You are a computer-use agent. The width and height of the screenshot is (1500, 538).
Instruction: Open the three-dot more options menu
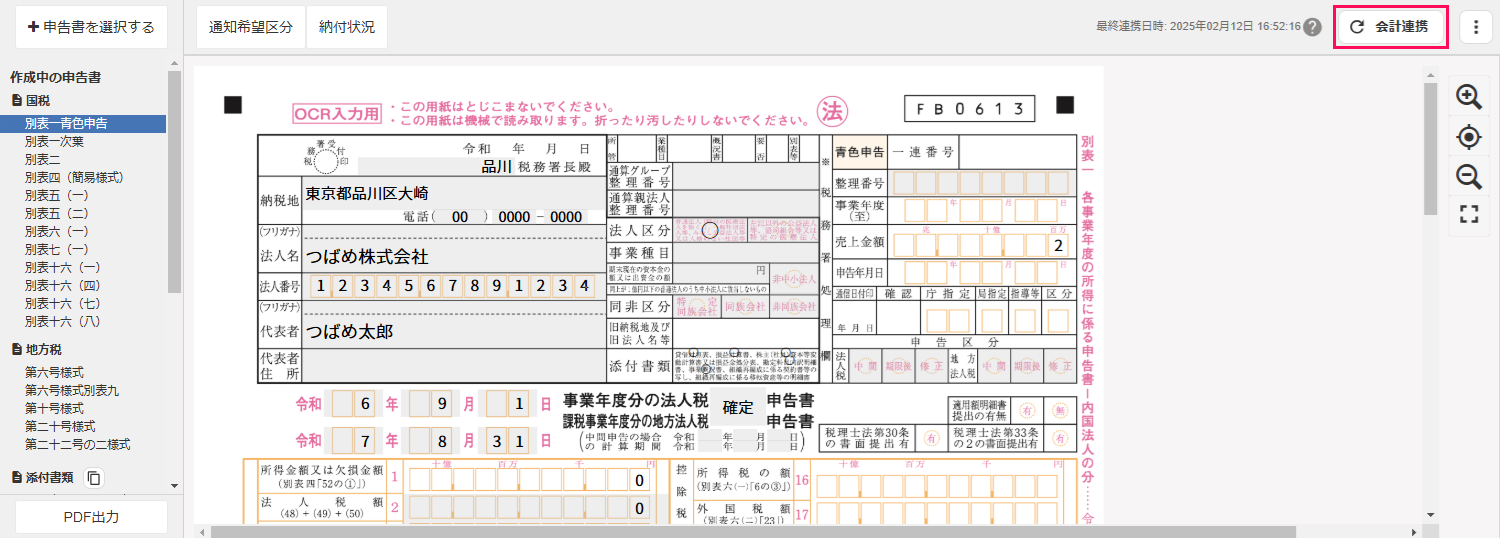[1476, 27]
